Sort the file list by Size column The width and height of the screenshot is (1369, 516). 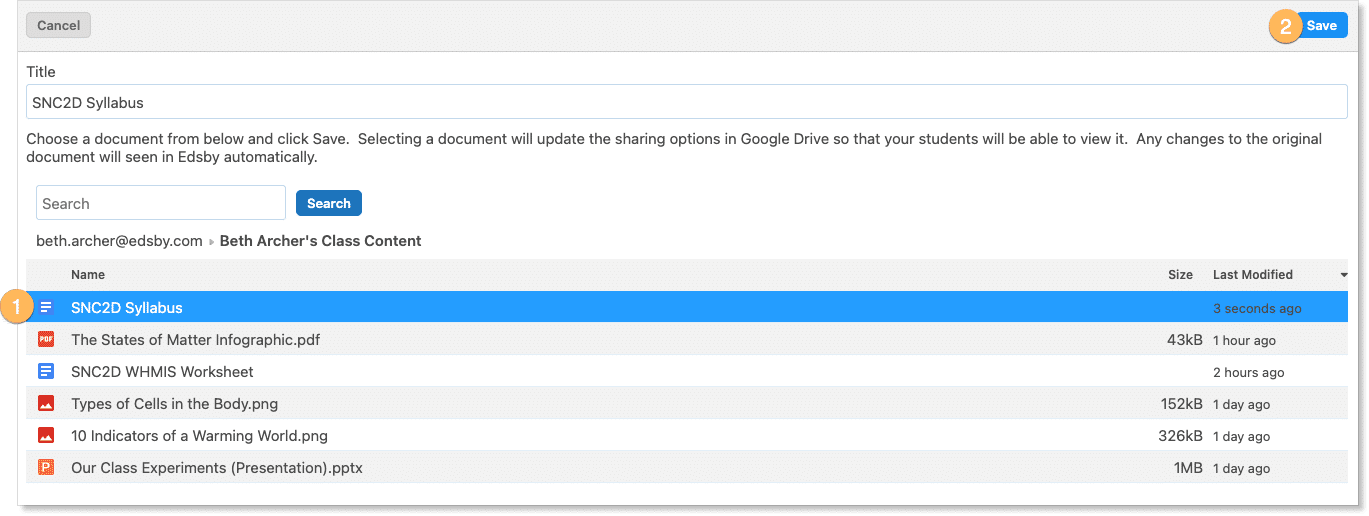tap(1180, 275)
